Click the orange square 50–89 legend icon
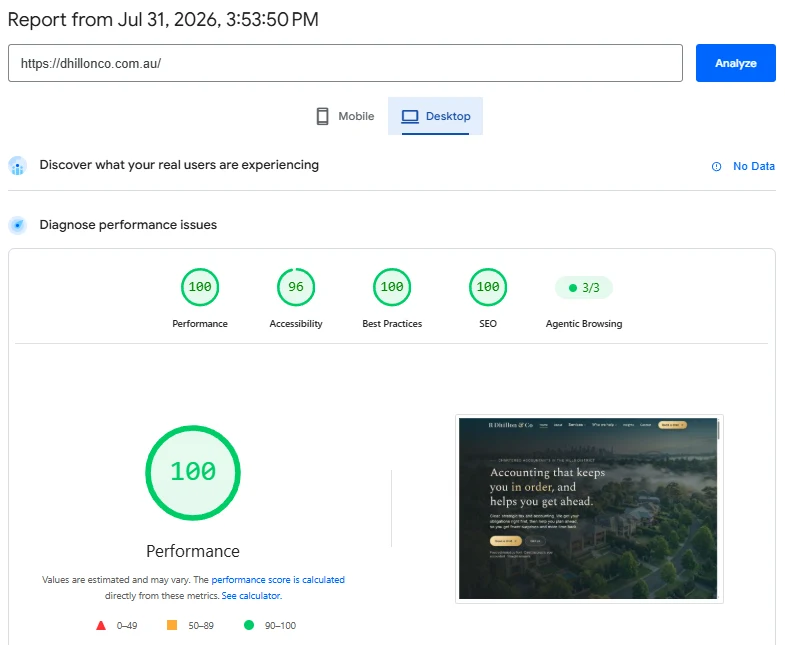785x645 pixels. tap(172, 625)
